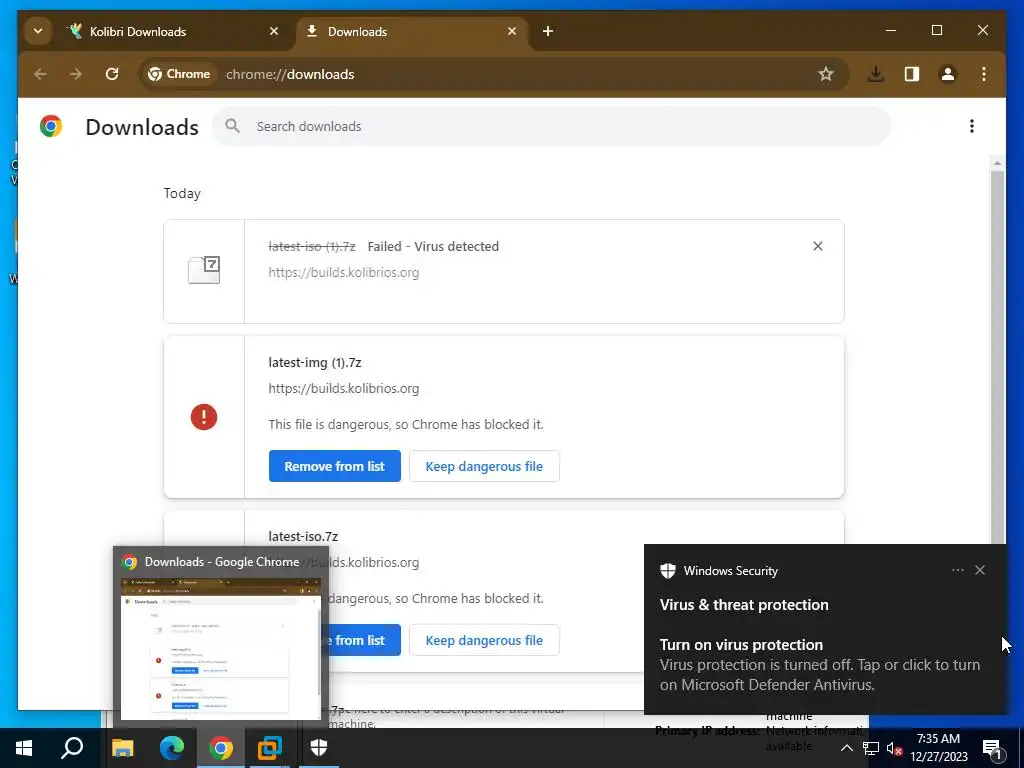Viewport: 1024px width, 768px height.
Task: Click the network status tray icon
Action: pyautogui.click(x=871, y=748)
